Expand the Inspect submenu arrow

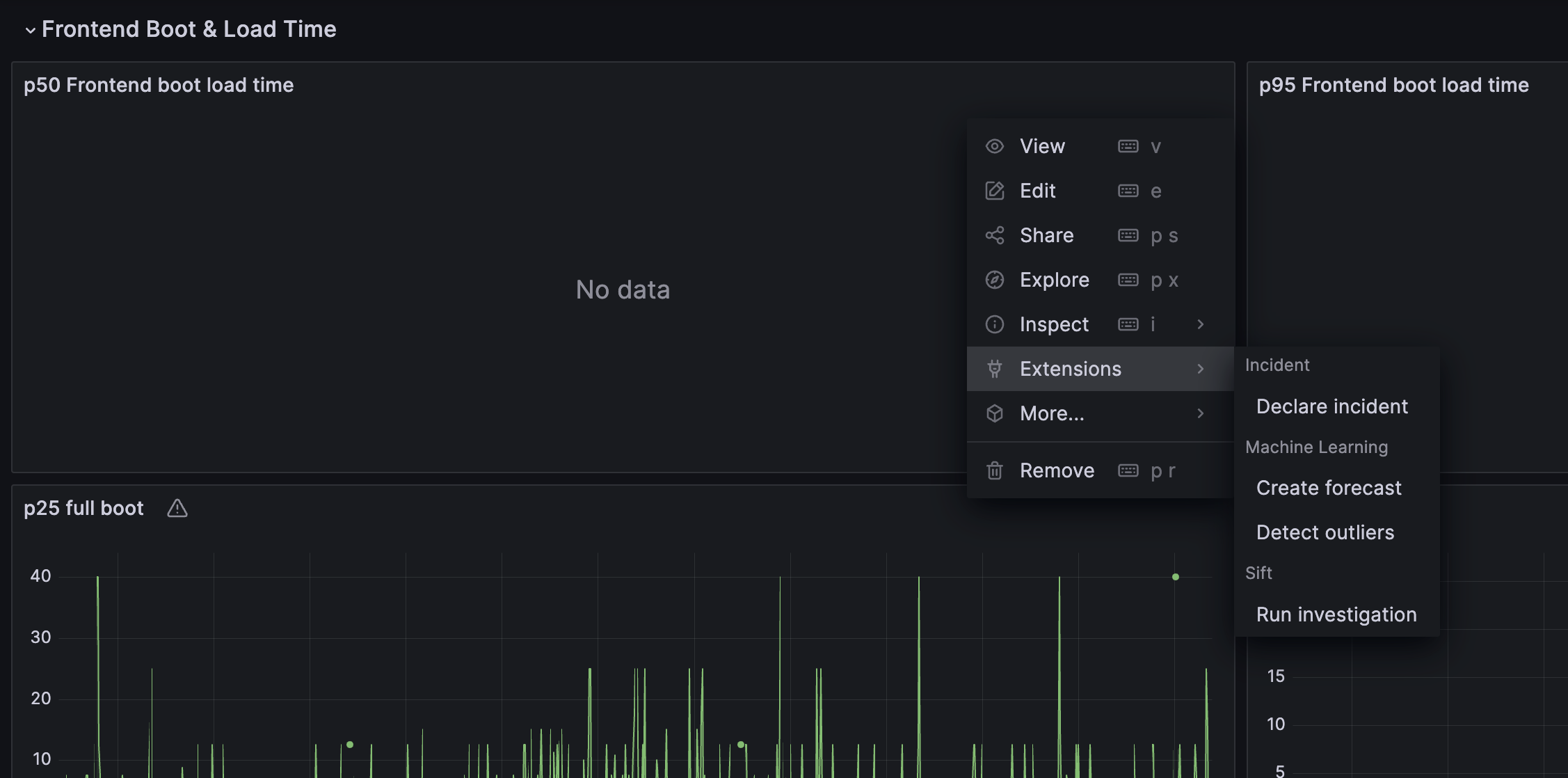(1201, 324)
